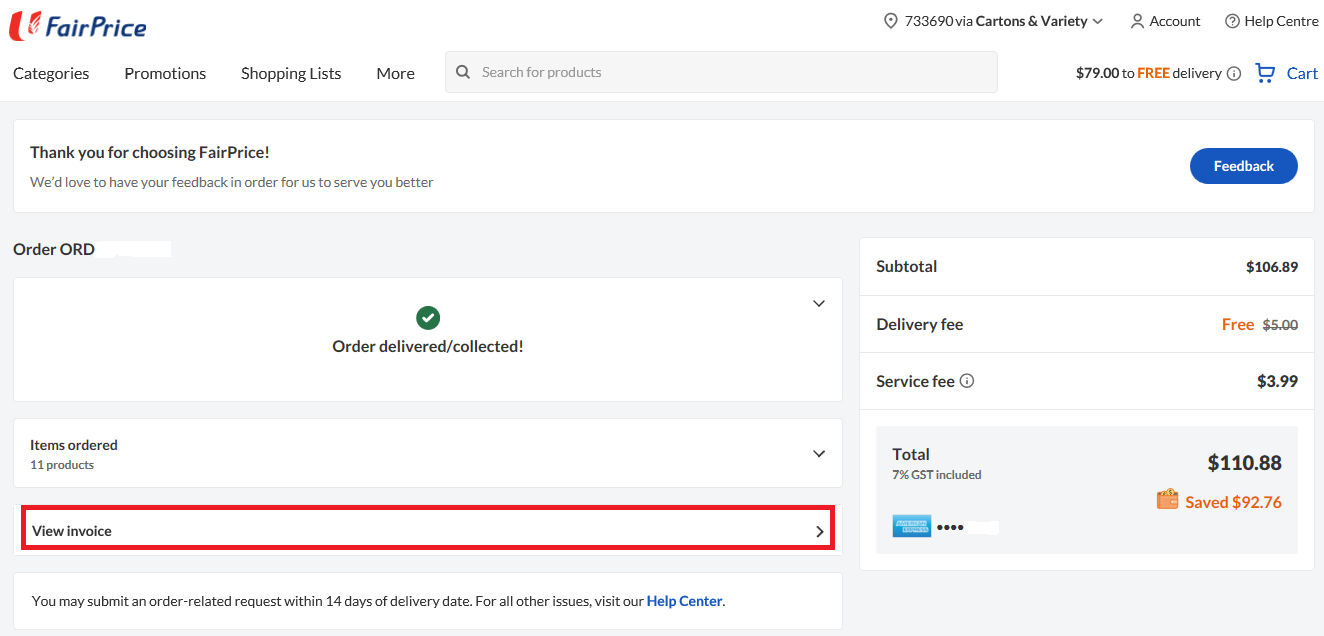Click View invoice text
The width and height of the screenshot is (1324, 636).
coord(72,531)
